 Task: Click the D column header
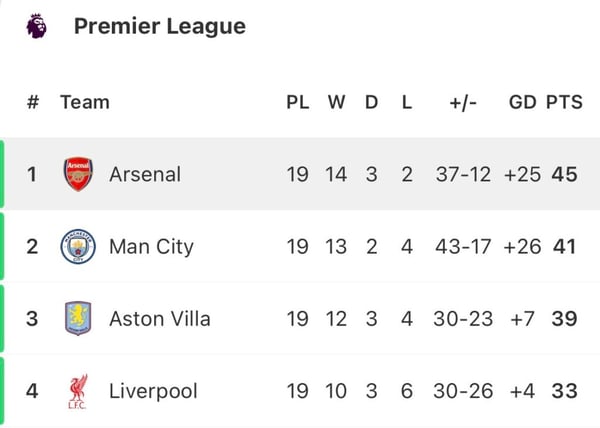(371, 102)
